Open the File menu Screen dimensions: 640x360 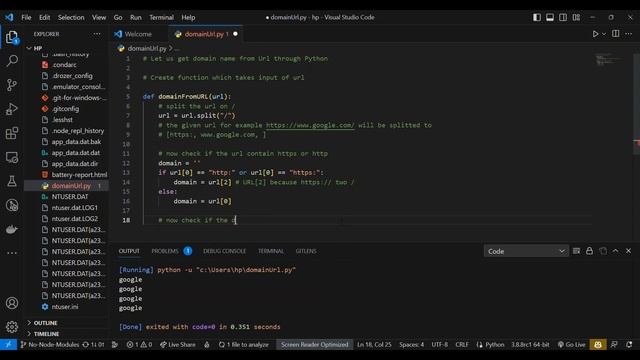[x=26, y=17]
